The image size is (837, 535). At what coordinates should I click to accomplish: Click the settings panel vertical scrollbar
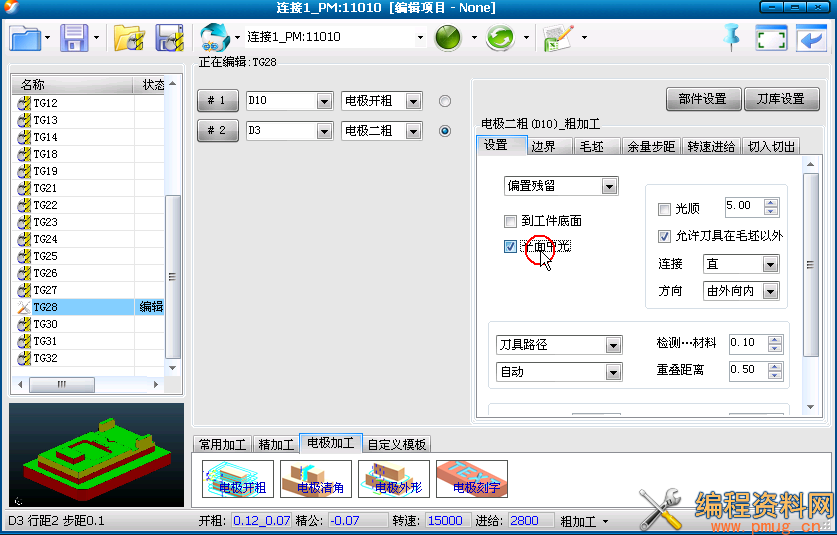coord(810,265)
